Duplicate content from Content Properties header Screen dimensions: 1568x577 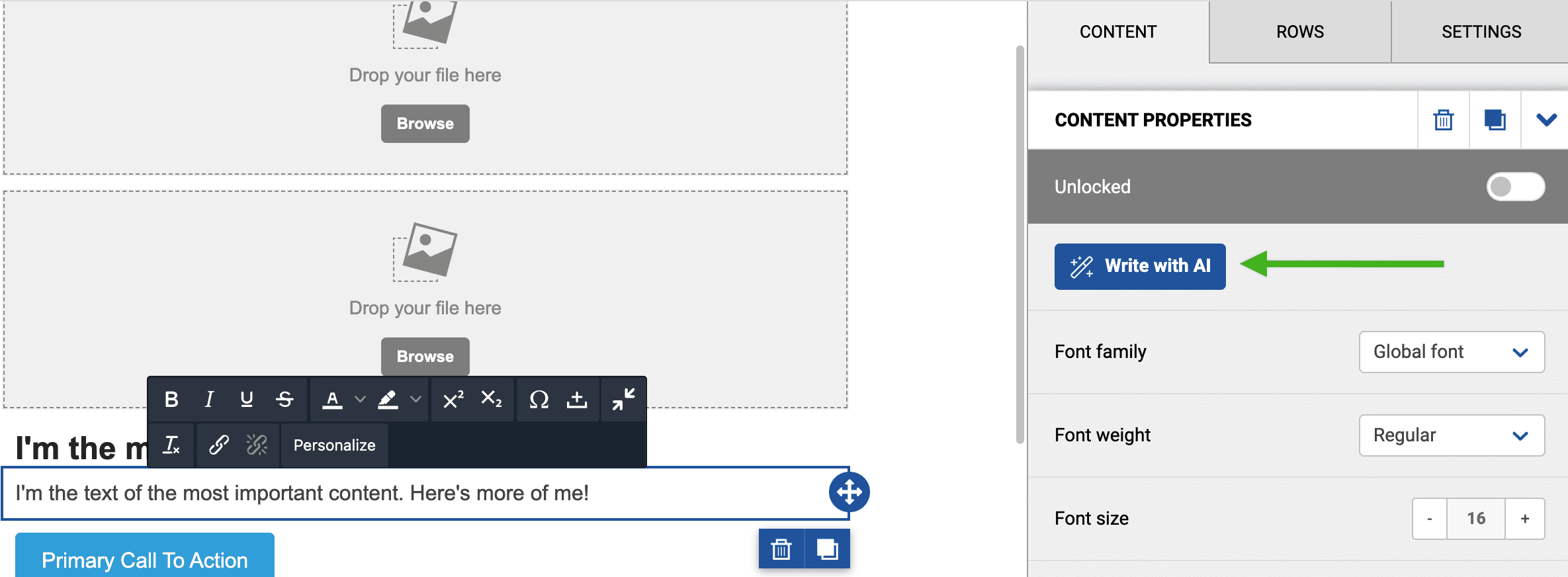click(1495, 120)
